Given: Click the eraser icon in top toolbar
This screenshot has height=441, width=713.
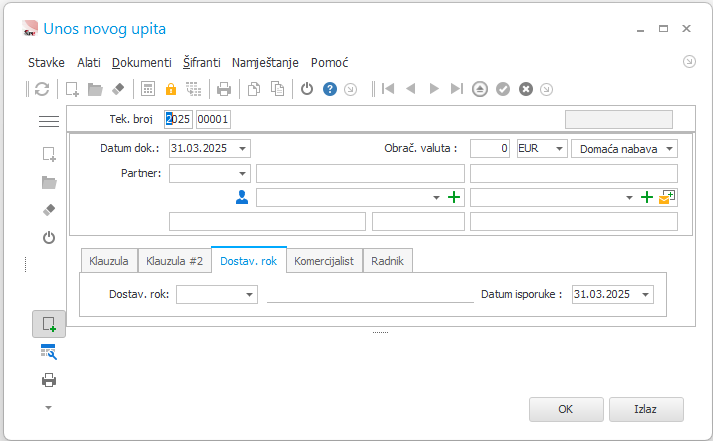Looking at the screenshot, I should pos(118,89).
